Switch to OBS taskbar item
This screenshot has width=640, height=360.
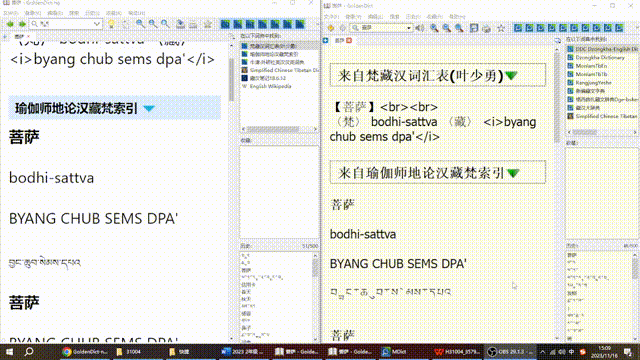click(511, 352)
